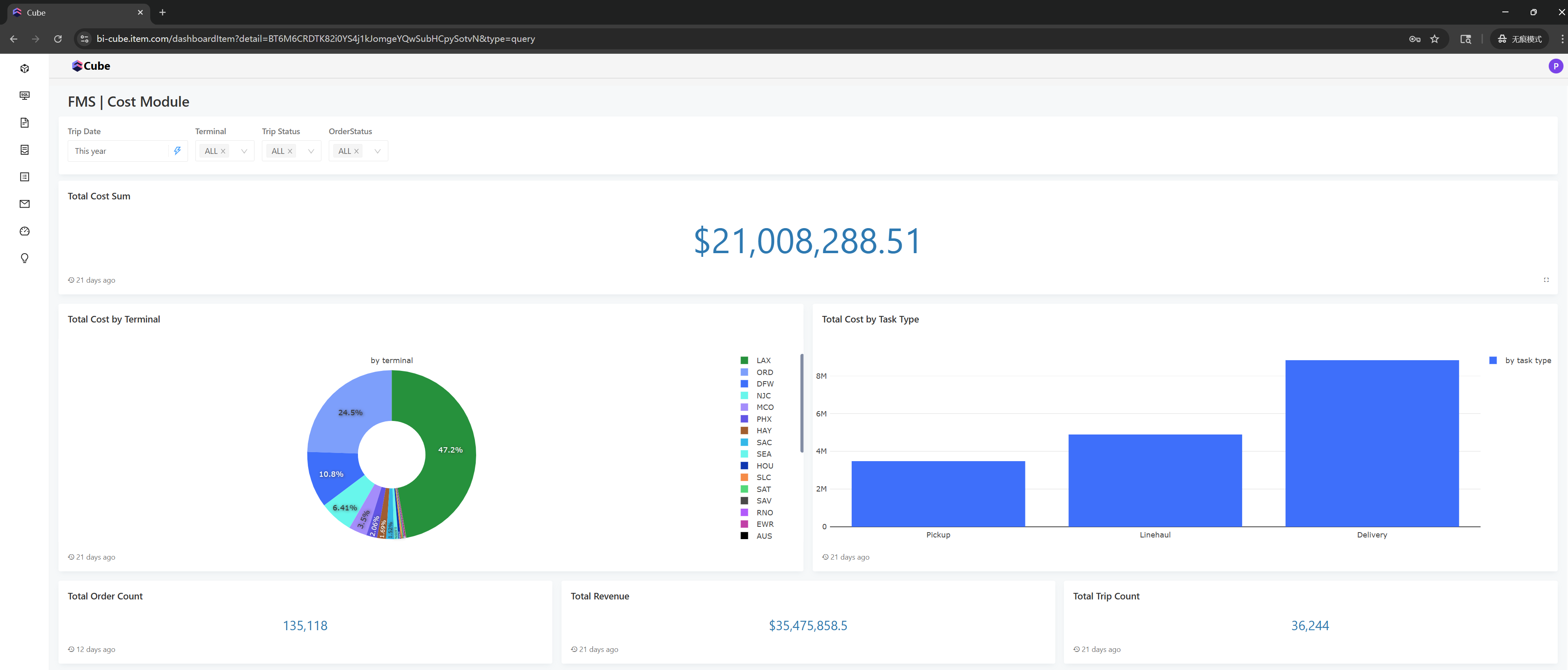Image resolution: width=1568 pixels, height=670 pixels.
Task: Expand the OrderStatus dropdown arrow
Action: pyautogui.click(x=377, y=151)
